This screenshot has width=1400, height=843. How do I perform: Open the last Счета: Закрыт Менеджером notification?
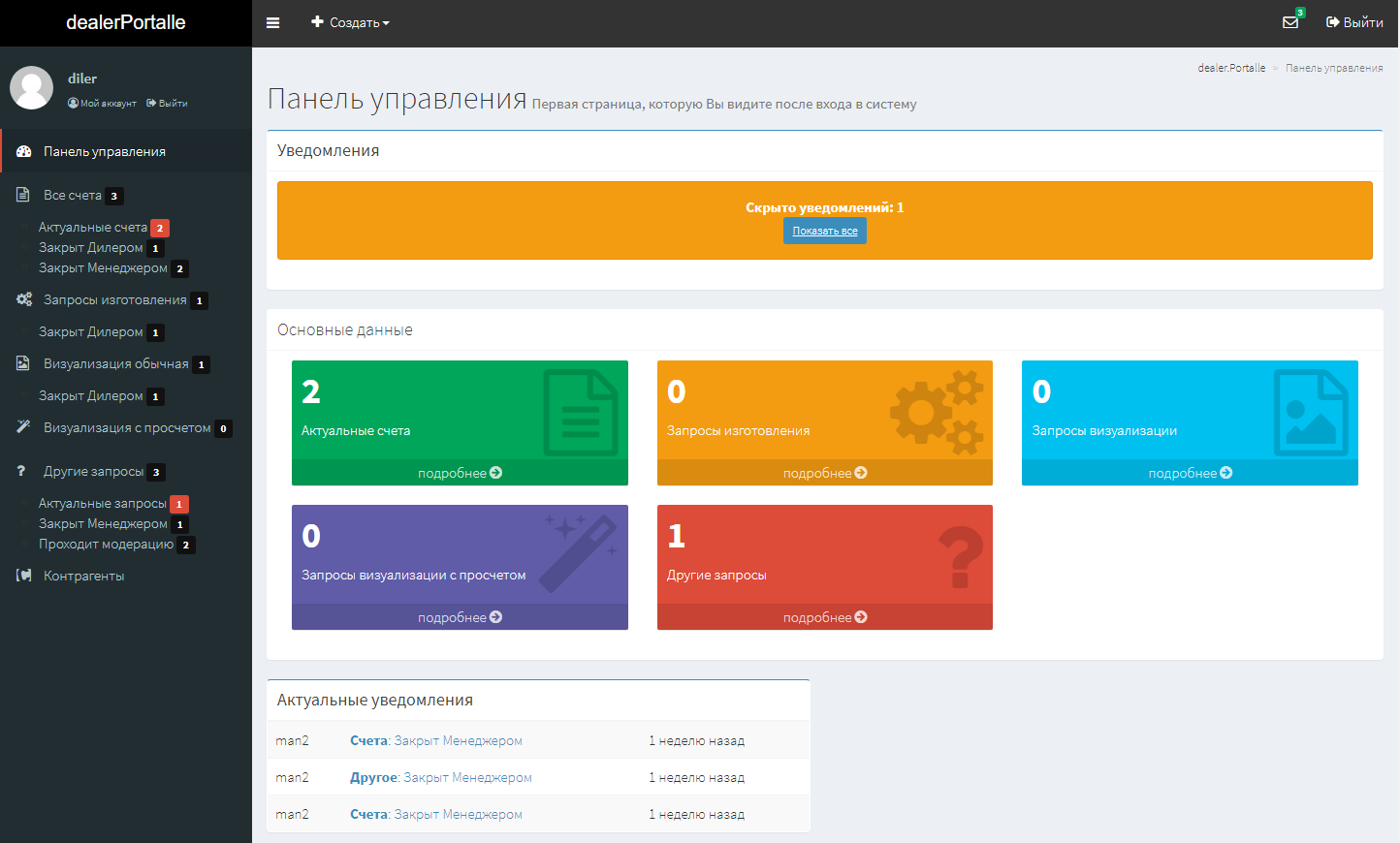[x=436, y=814]
